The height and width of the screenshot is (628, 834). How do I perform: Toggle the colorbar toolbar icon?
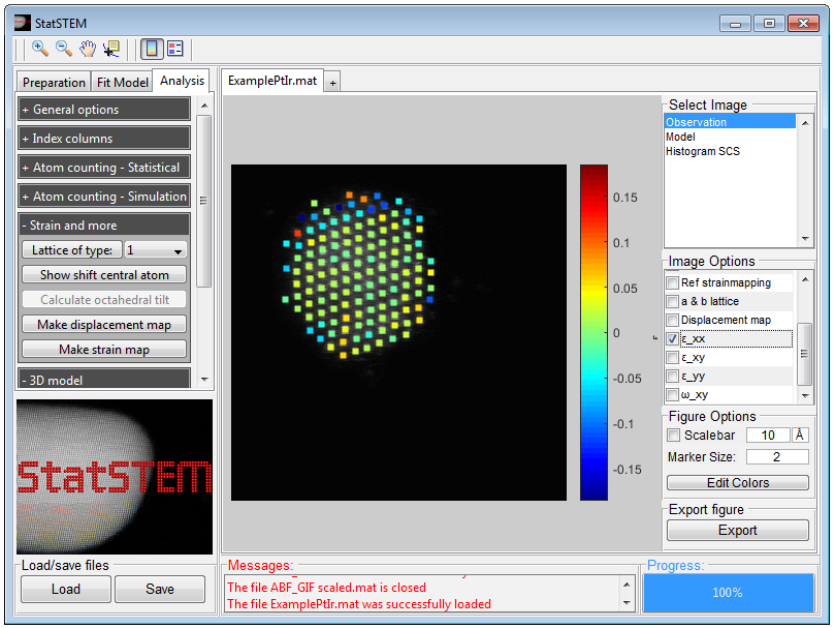[151, 49]
